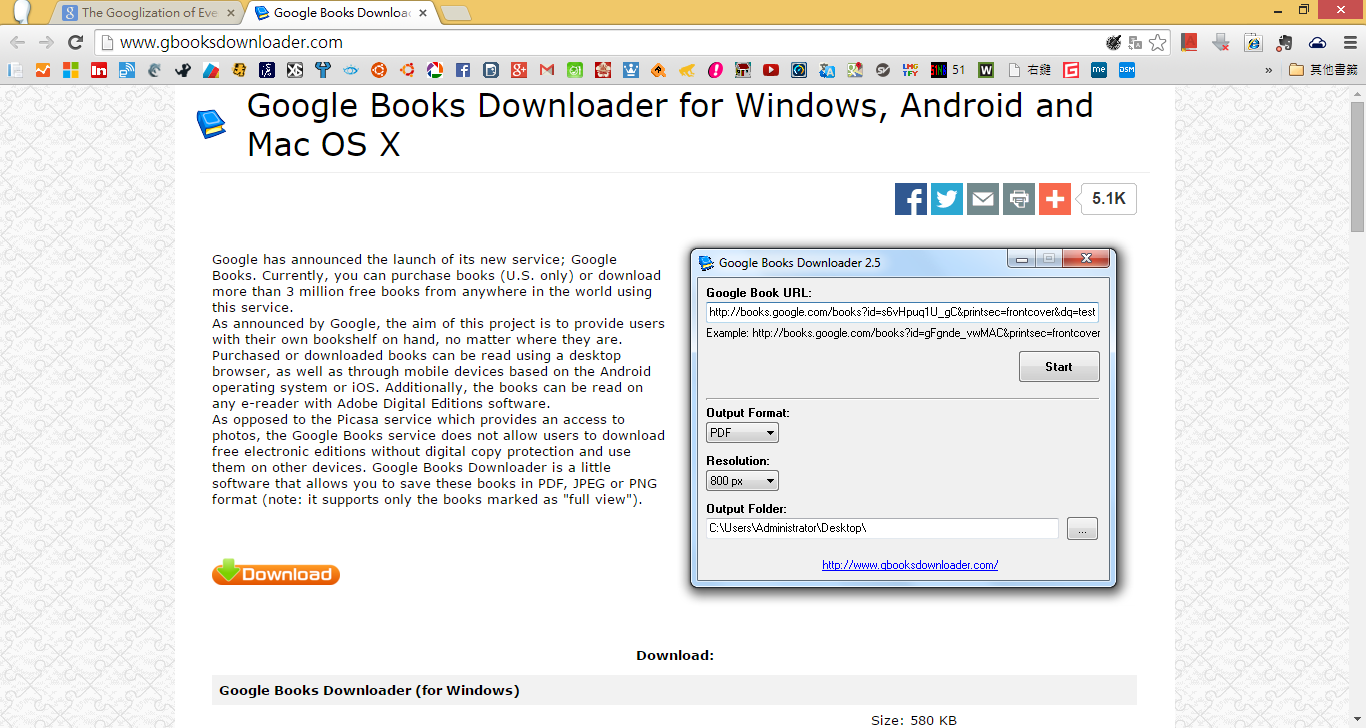The image size is (1366, 728).
Task: Go forward with the browser forward arrow
Action: coord(46,42)
